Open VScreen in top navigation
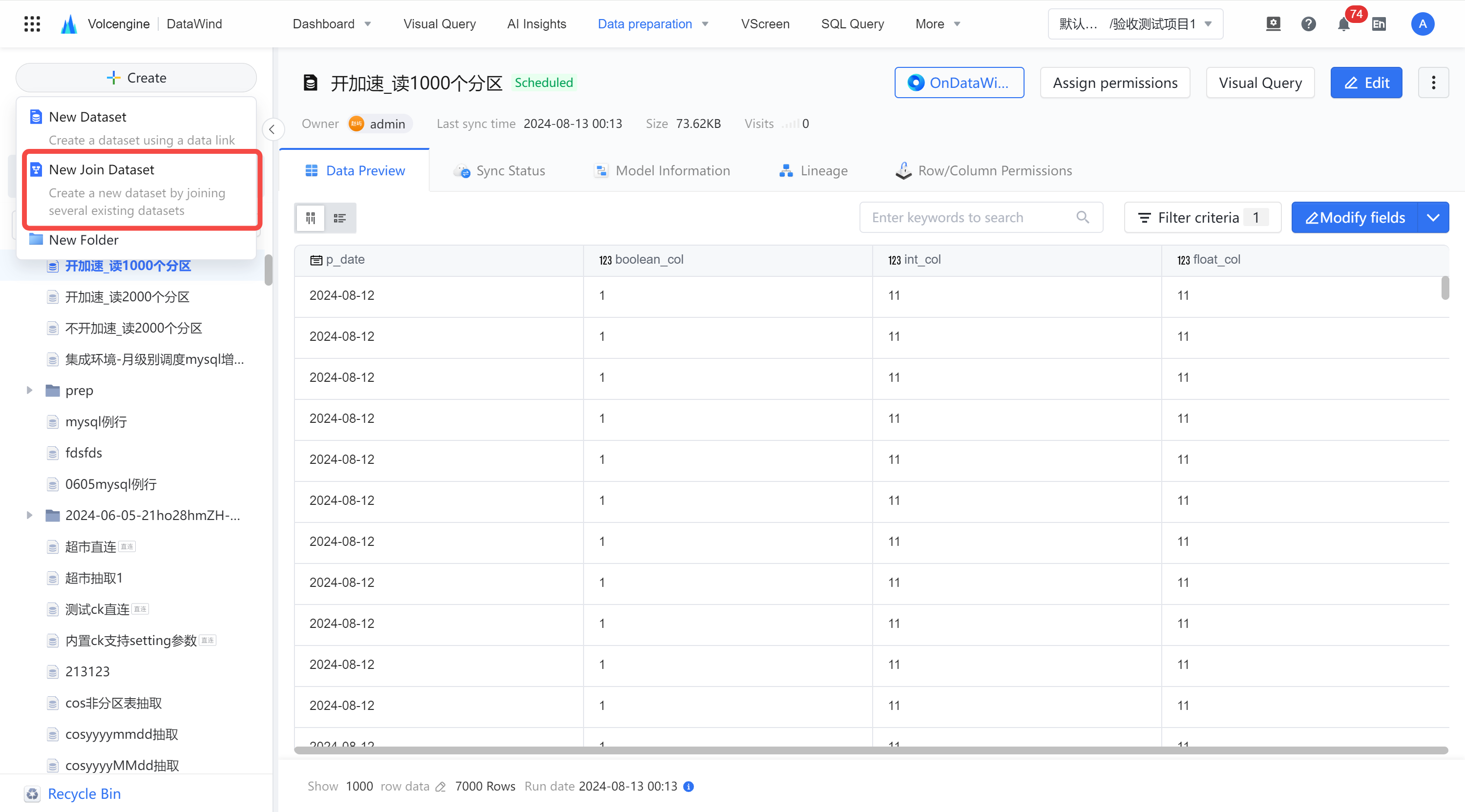This screenshot has height=812, width=1465. tap(765, 24)
